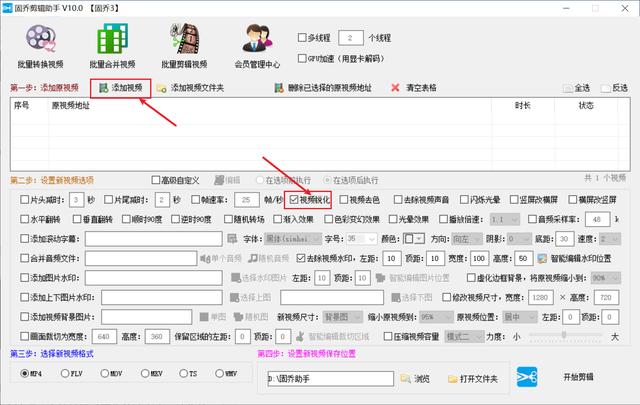Click 随机图 background icon
Image resolution: width=640 pixels, height=405 pixels.
(238, 317)
